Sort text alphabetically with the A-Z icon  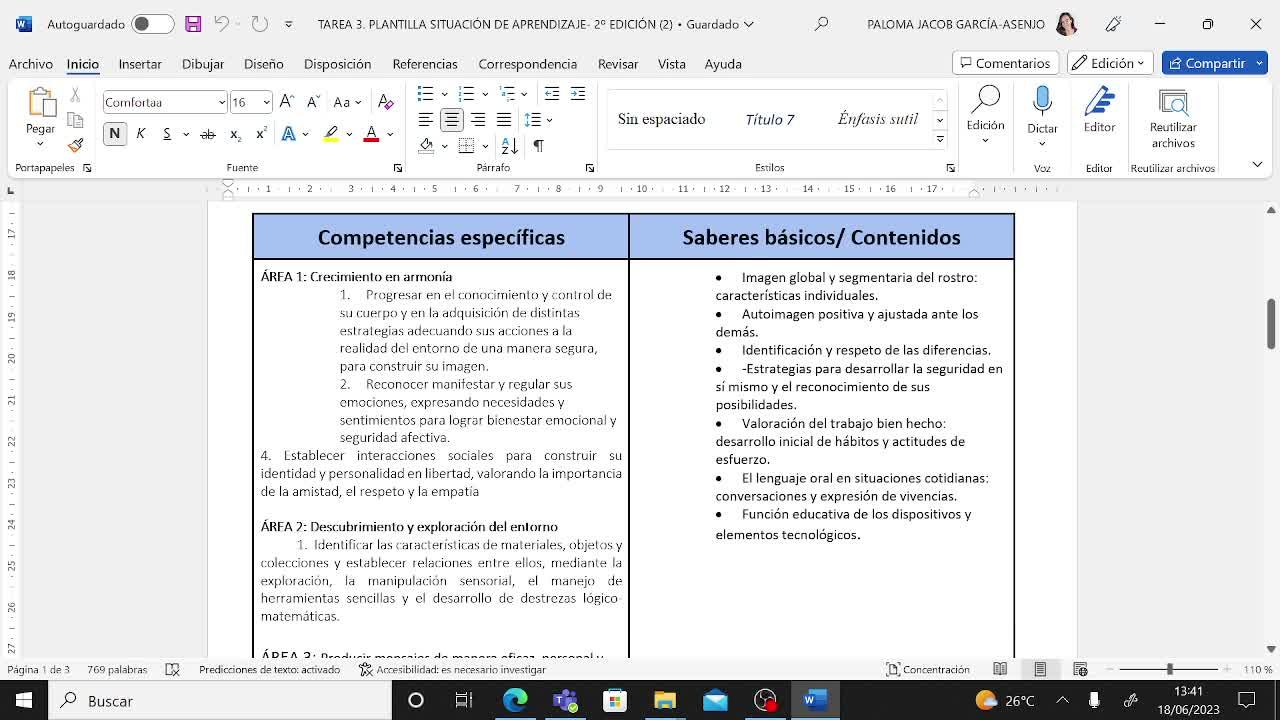point(509,146)
